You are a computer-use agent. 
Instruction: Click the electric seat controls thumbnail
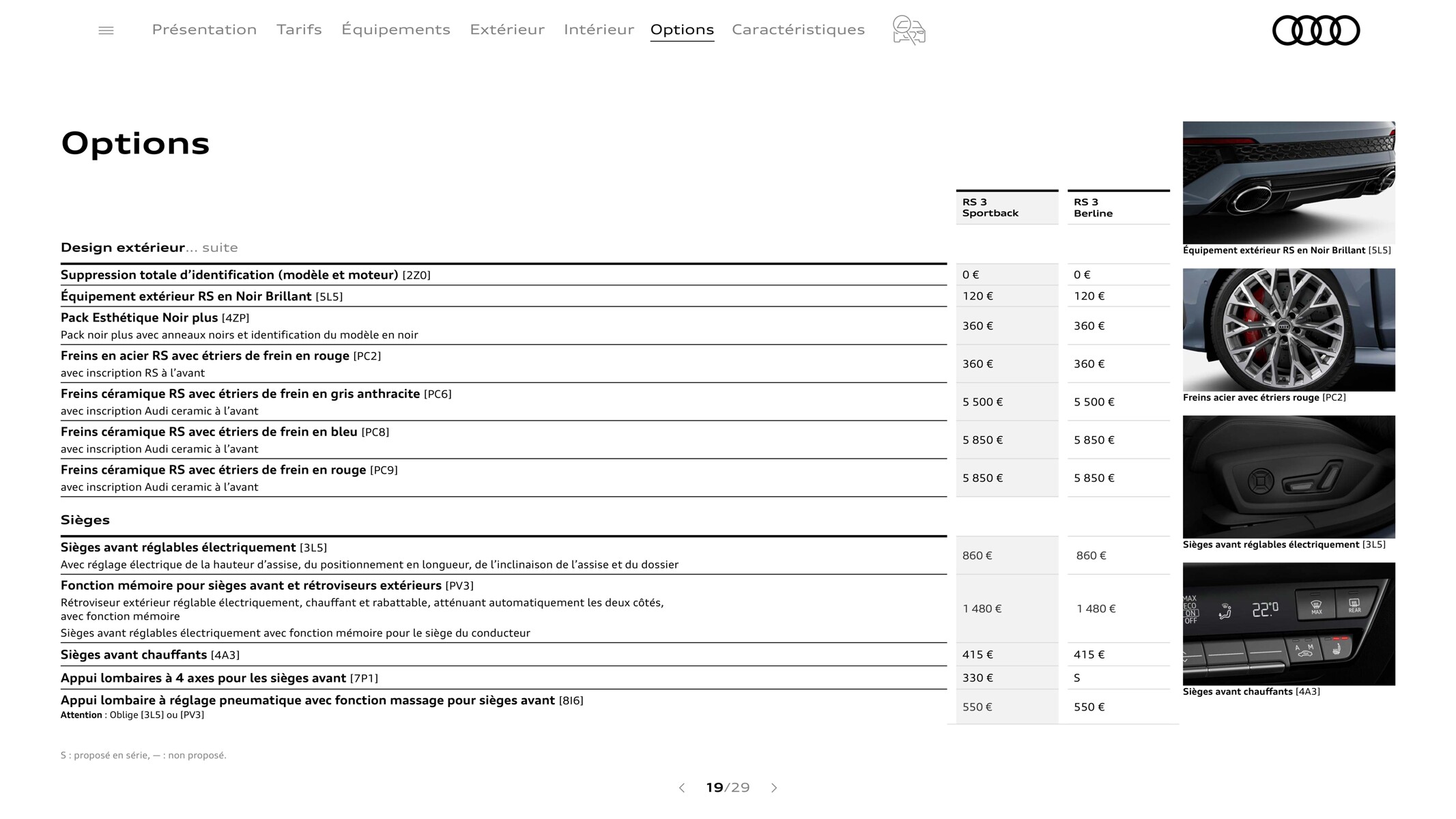click(x=1289, y=477)
